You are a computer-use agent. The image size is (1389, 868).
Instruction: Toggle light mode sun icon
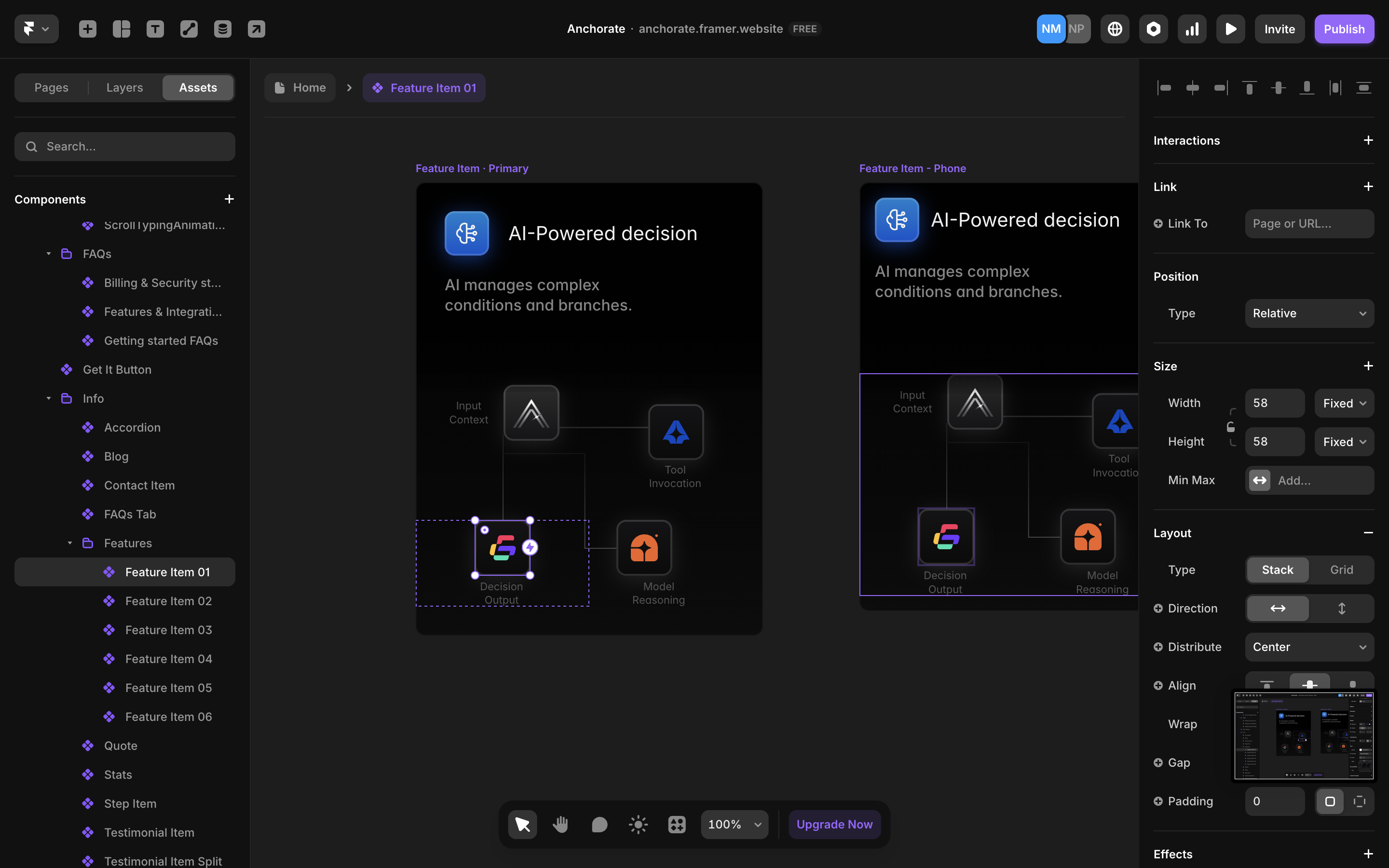pyautogui.click(x=638, y=825)
